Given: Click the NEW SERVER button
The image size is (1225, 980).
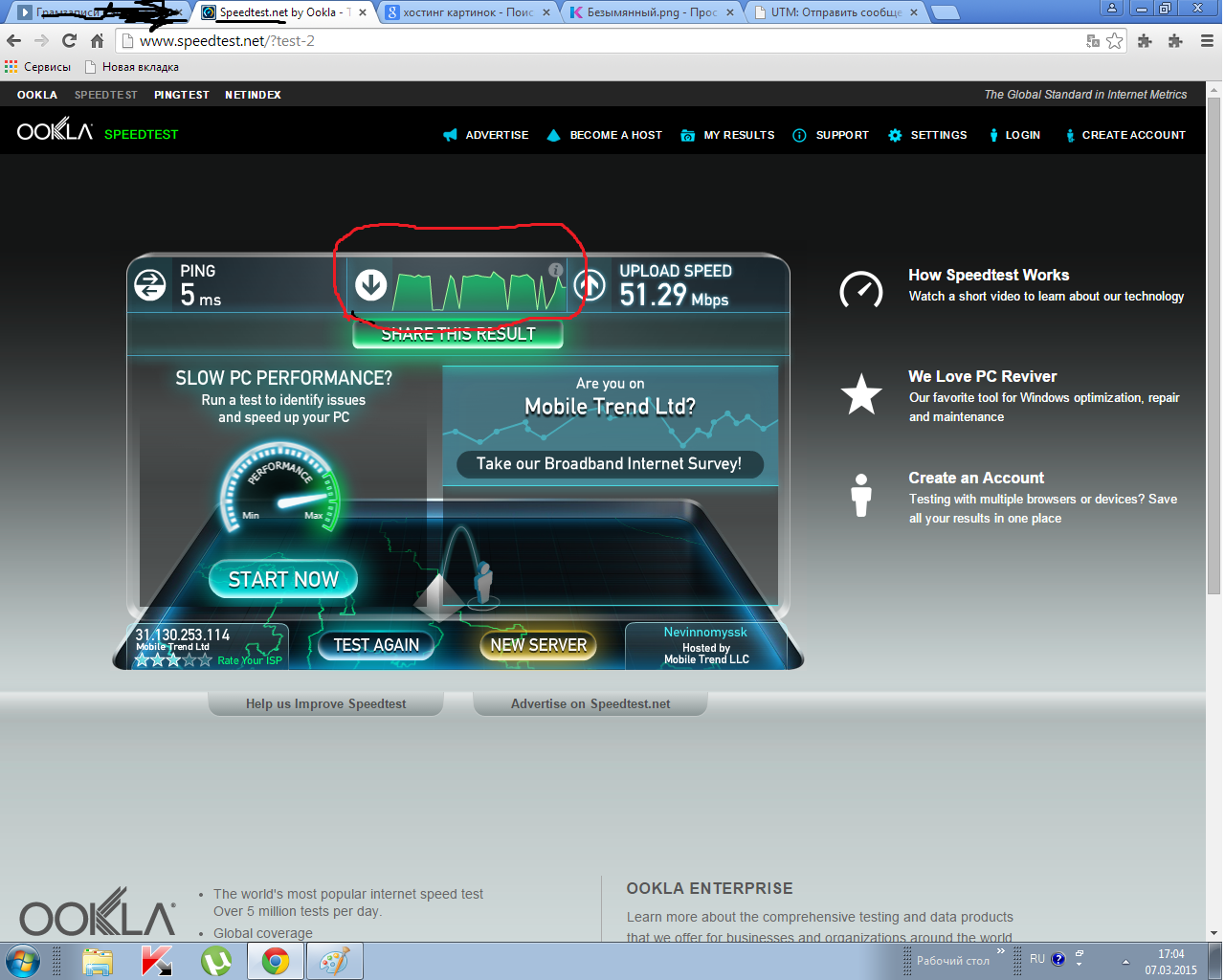Looking at the screenshot, I should [538, 645].
